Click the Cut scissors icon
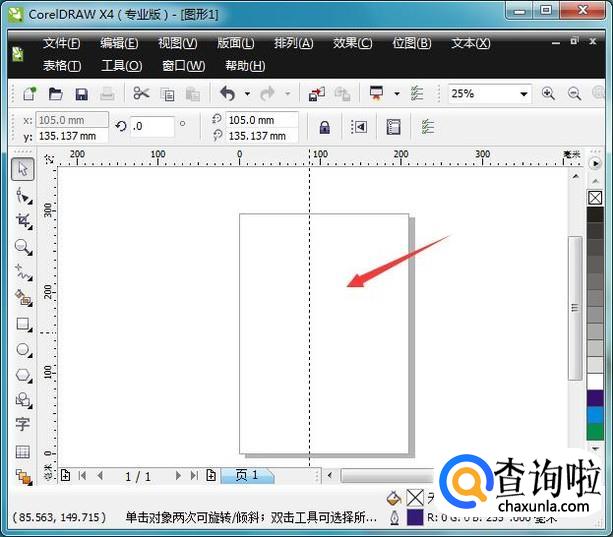613x537 pixels. 141,93
